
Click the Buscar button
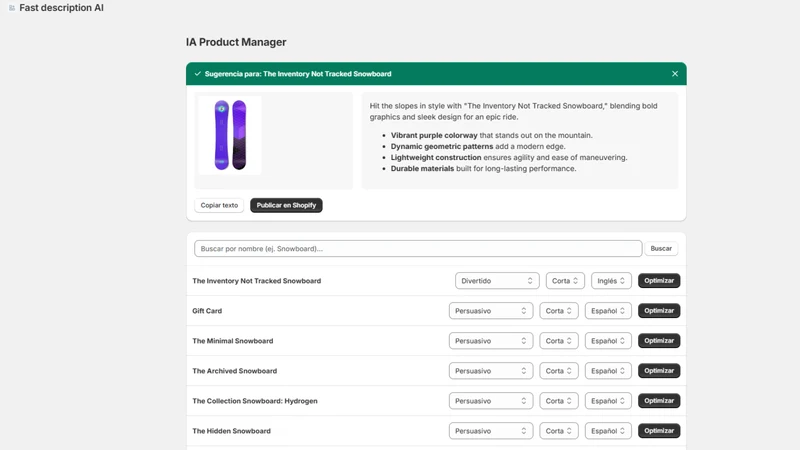click(x=661, y=248)
